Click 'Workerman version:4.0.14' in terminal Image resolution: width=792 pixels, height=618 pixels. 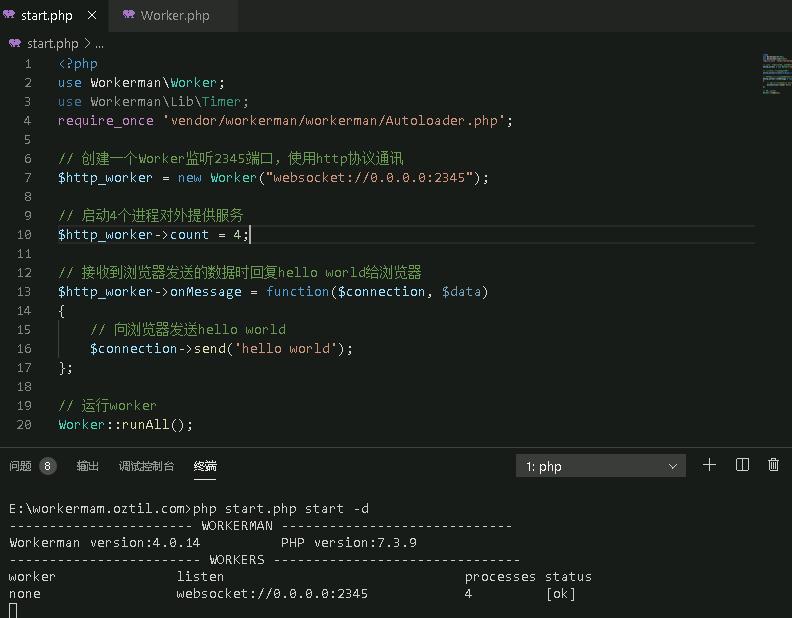tap(105, 543)
